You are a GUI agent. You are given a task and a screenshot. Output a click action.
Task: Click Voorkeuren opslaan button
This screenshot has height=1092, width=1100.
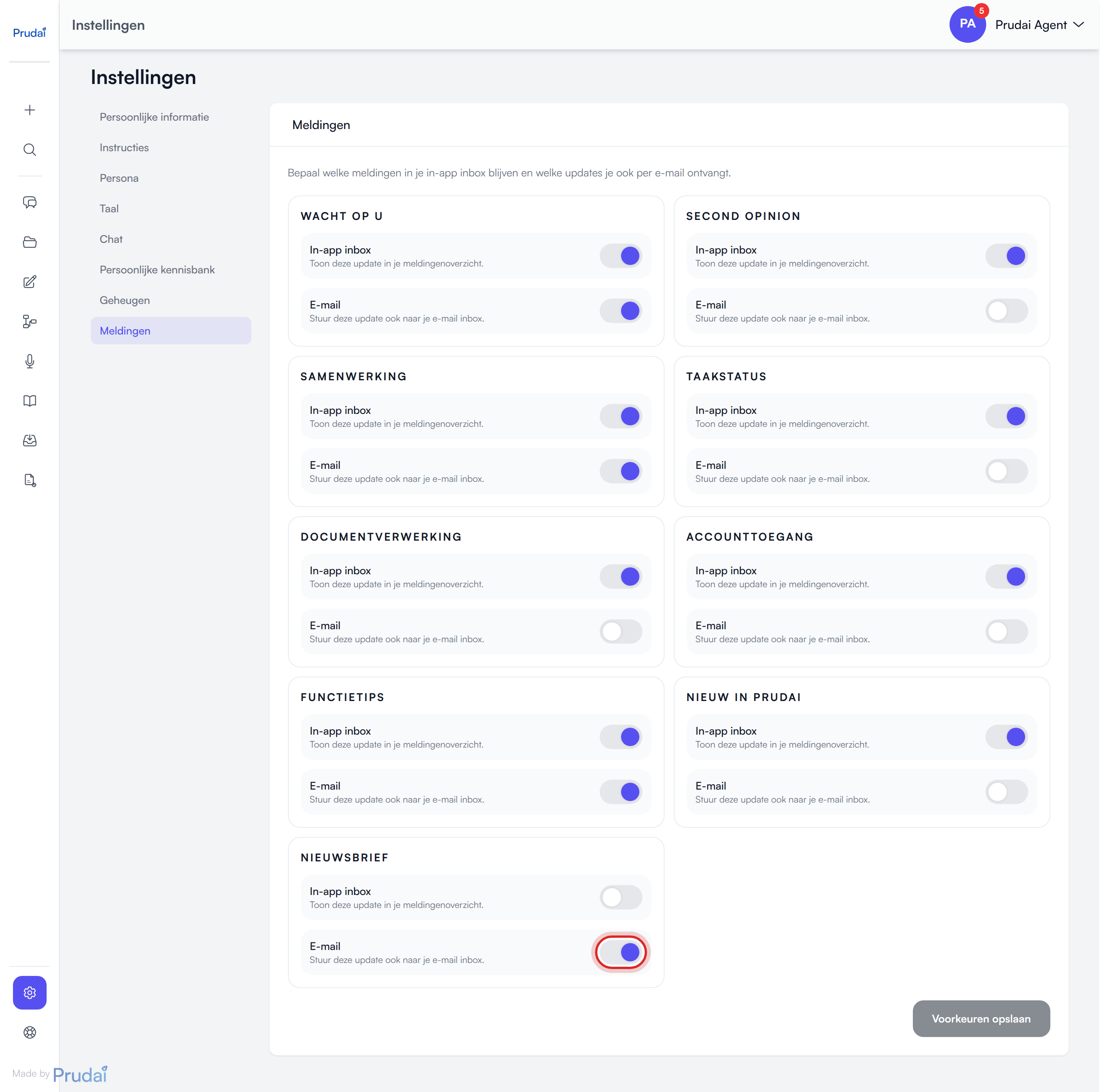click(981, 1019)
